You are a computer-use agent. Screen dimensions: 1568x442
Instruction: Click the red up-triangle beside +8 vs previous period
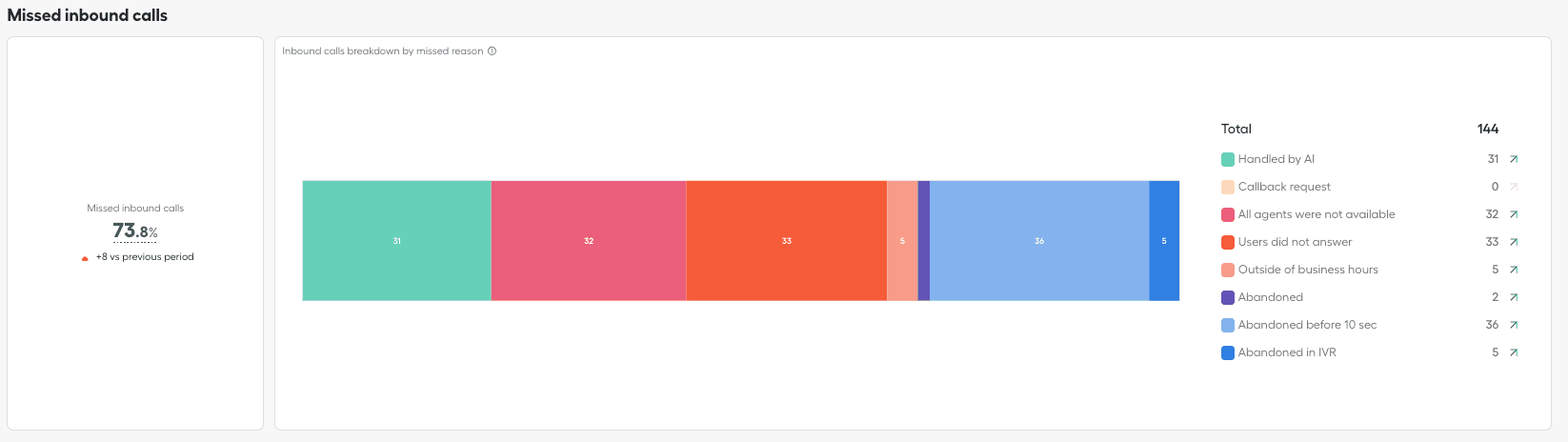[x=85, y=258]
